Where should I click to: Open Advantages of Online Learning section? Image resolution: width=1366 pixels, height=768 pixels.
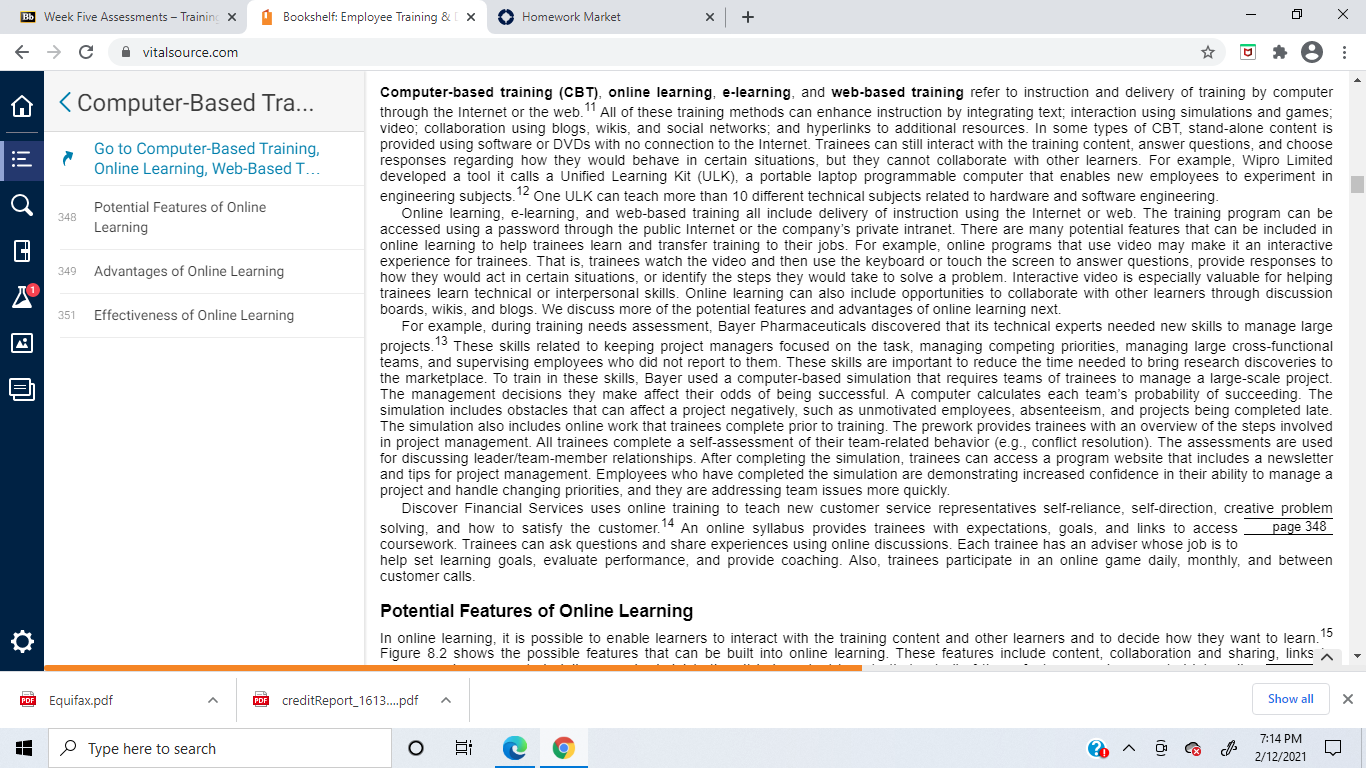pos(189,271)
